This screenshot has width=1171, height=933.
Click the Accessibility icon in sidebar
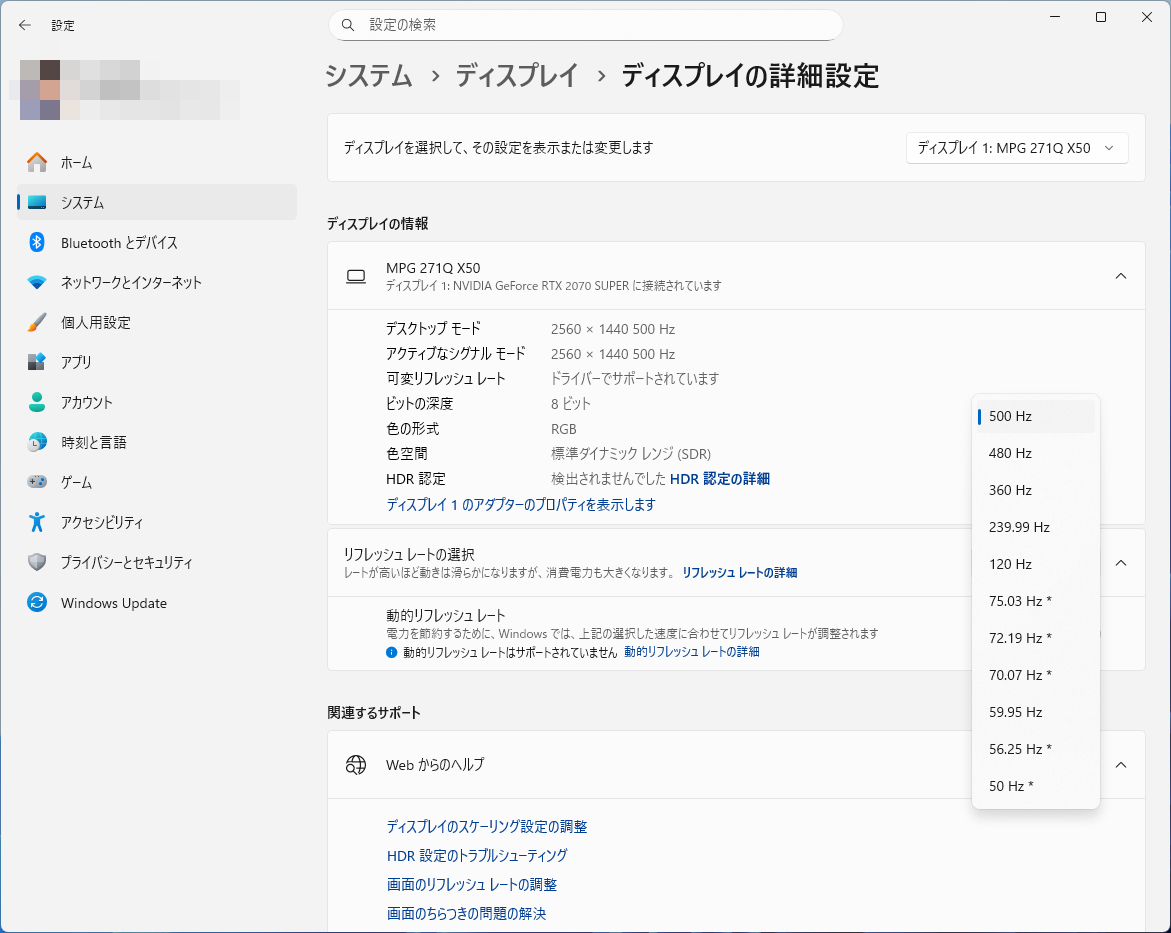[37, 522]
